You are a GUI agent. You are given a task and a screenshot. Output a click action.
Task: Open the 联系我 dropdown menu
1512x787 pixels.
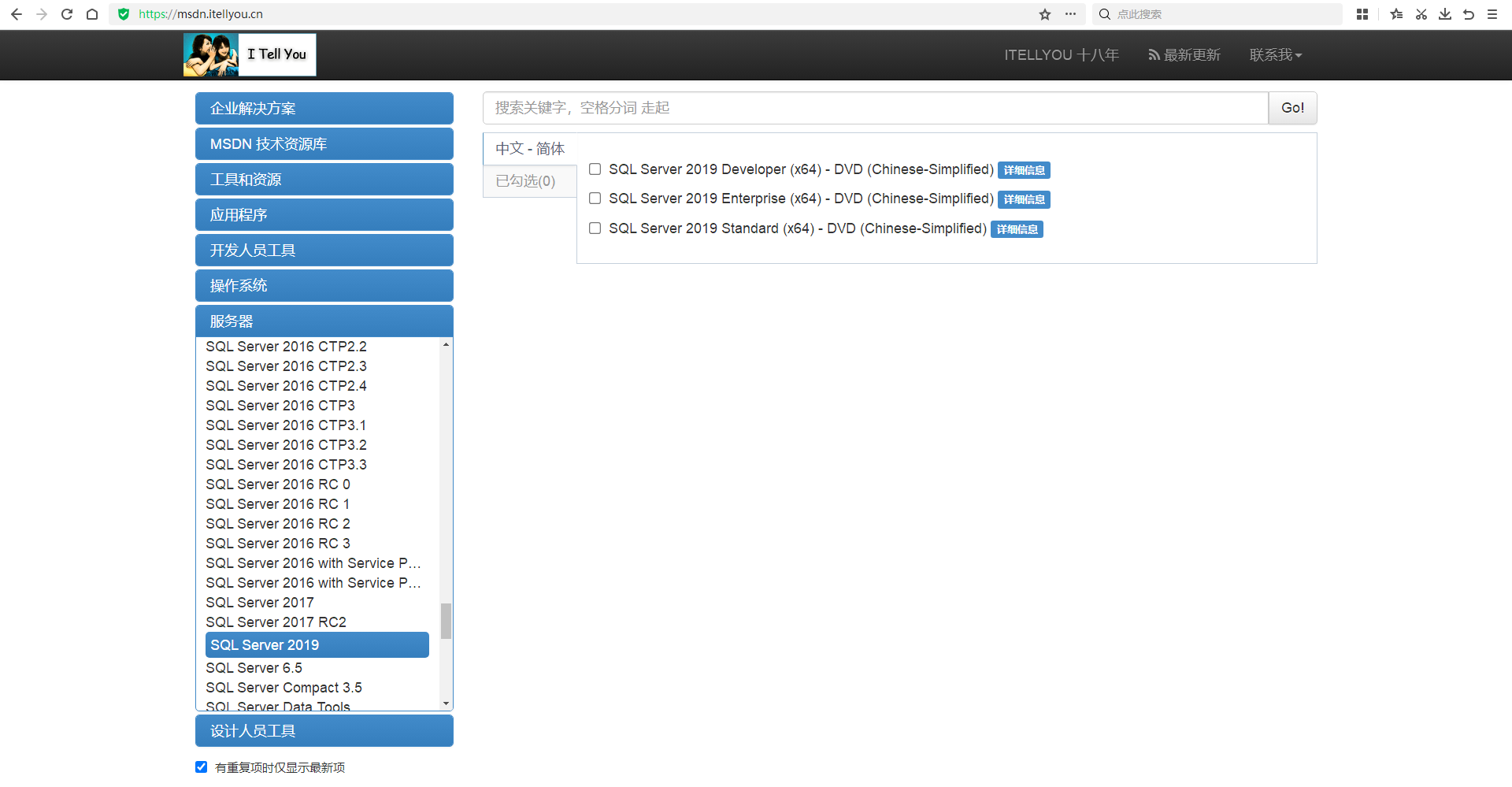[1275, 55]
